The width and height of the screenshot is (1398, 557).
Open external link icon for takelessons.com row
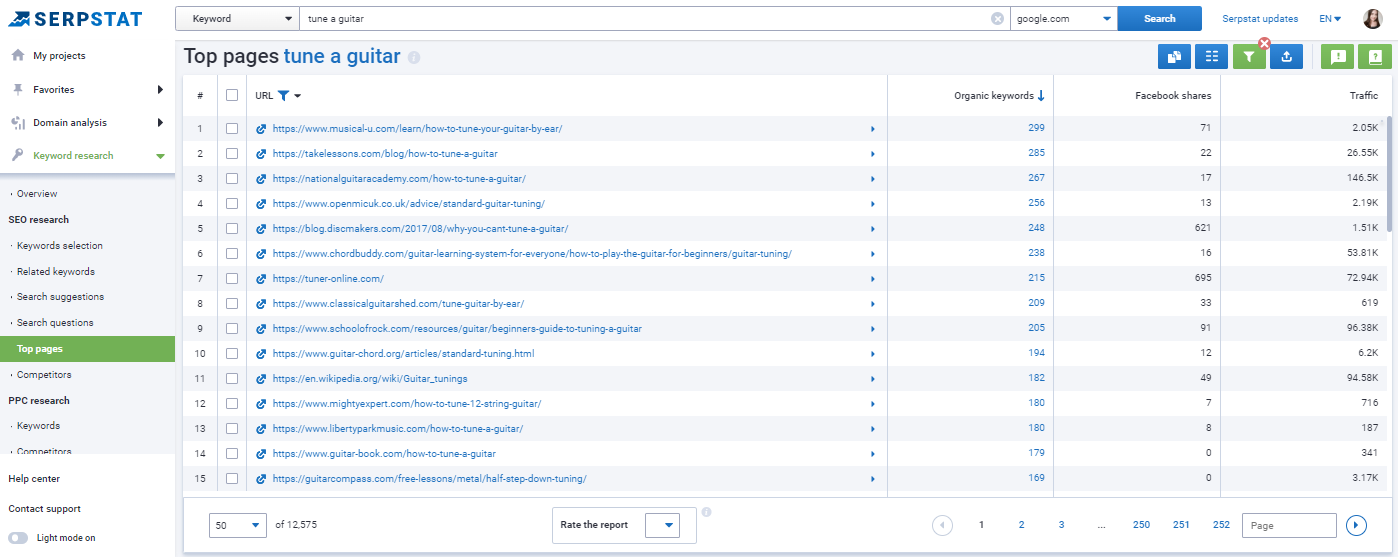261,154
